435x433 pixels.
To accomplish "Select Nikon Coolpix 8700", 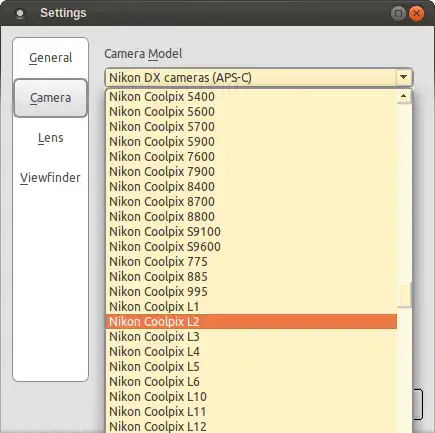I will click(x=251, y=202).
